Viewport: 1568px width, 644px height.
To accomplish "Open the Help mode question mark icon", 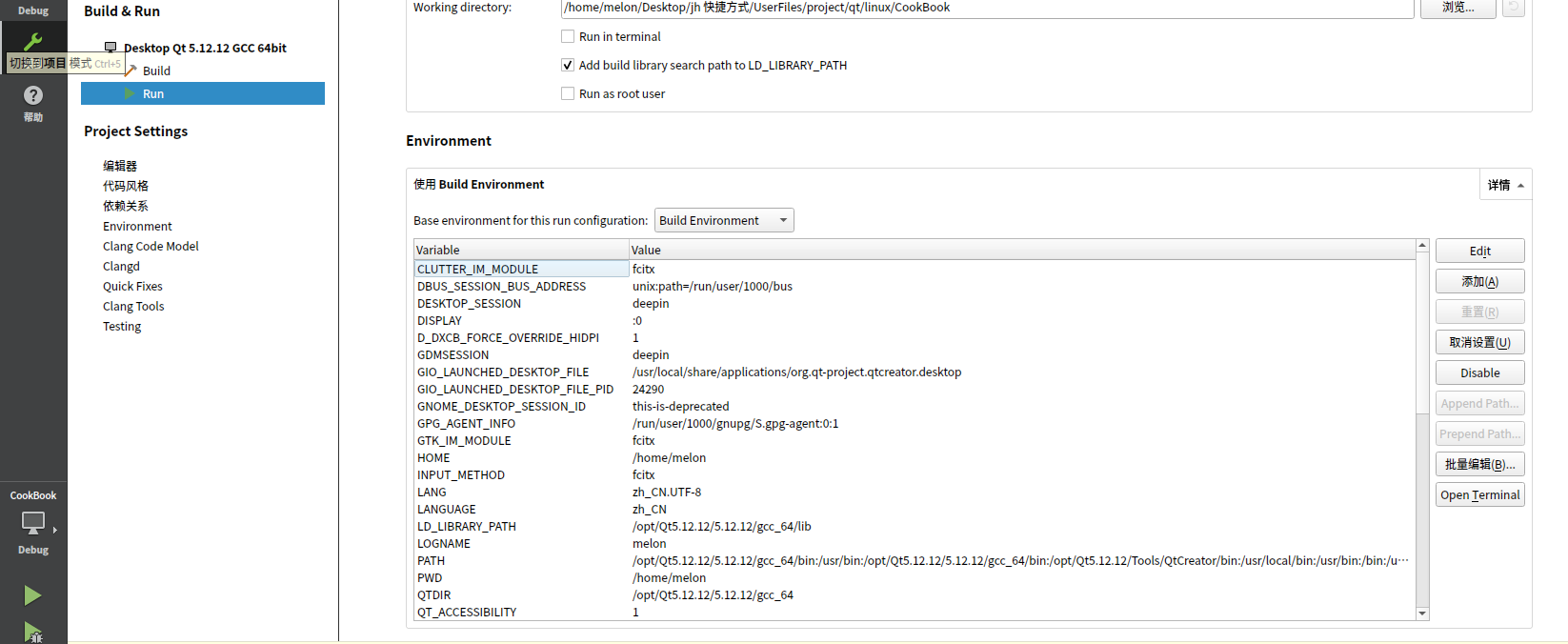I will point(33,95).
